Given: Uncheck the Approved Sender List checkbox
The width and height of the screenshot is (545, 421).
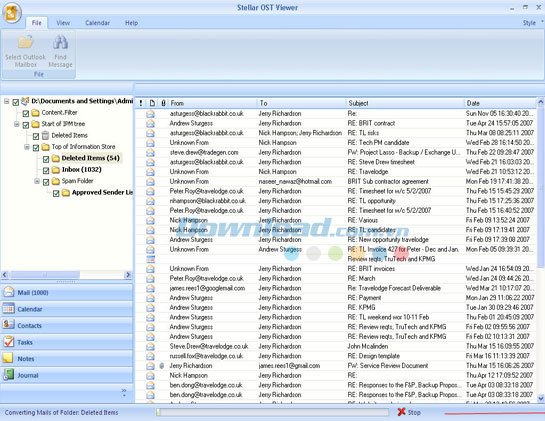Looking at the screenshot, I should (56, 194).
